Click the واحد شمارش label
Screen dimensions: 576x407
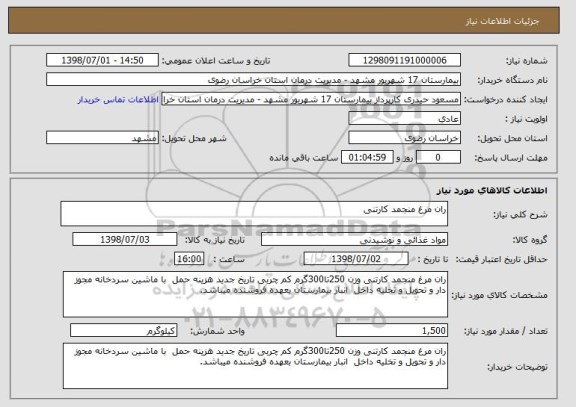tap(217, 331)
